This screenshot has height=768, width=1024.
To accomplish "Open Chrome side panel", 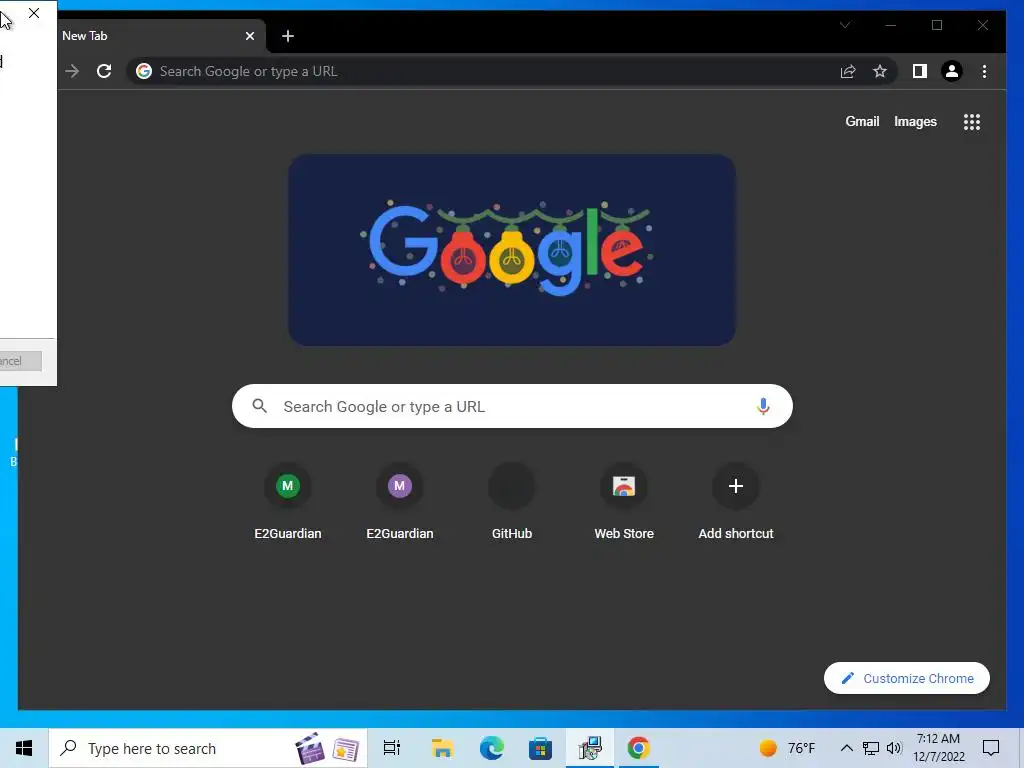I will pyautogui.click(x=920, y=71).
